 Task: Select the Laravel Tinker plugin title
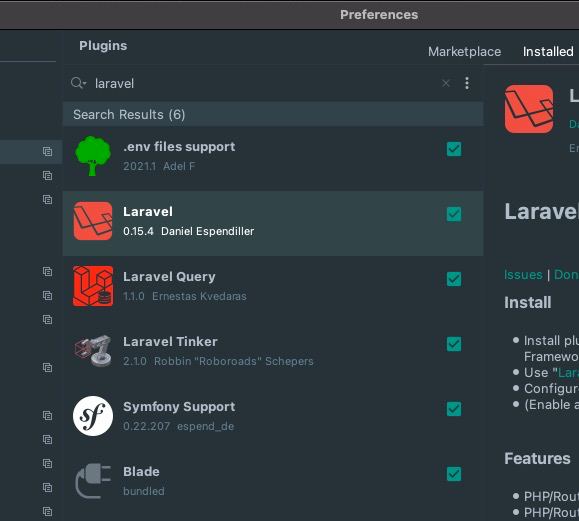coord(170,342)
